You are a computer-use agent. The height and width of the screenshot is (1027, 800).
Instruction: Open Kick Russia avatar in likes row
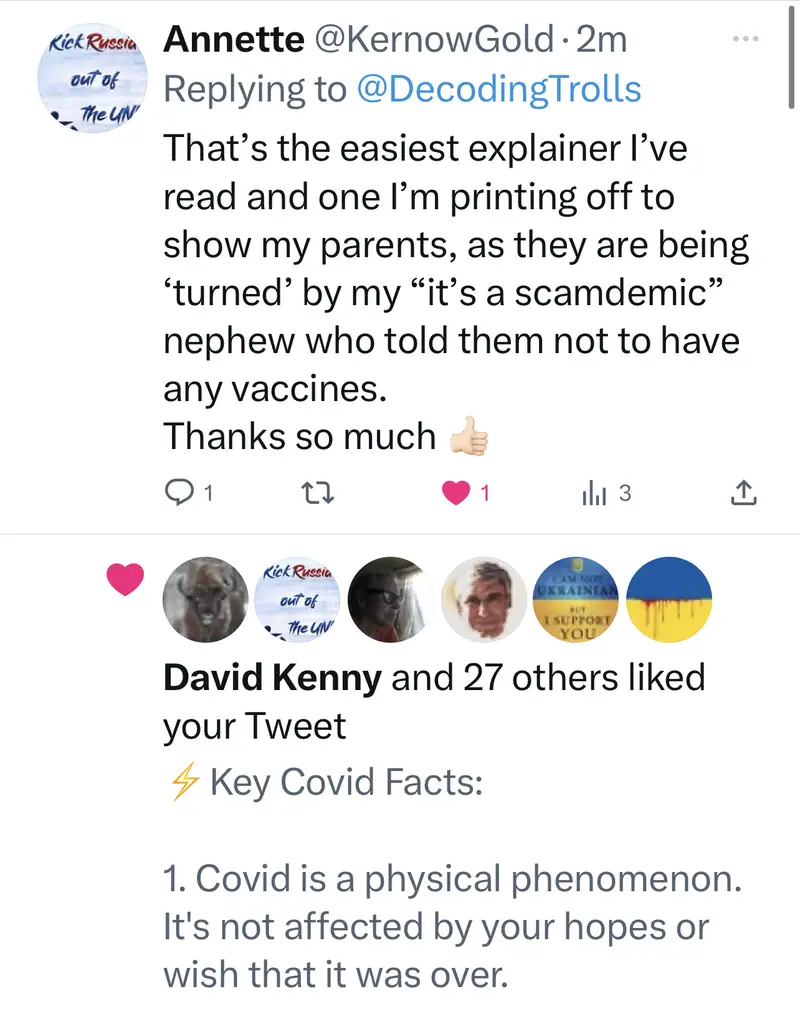pos(297,598)
